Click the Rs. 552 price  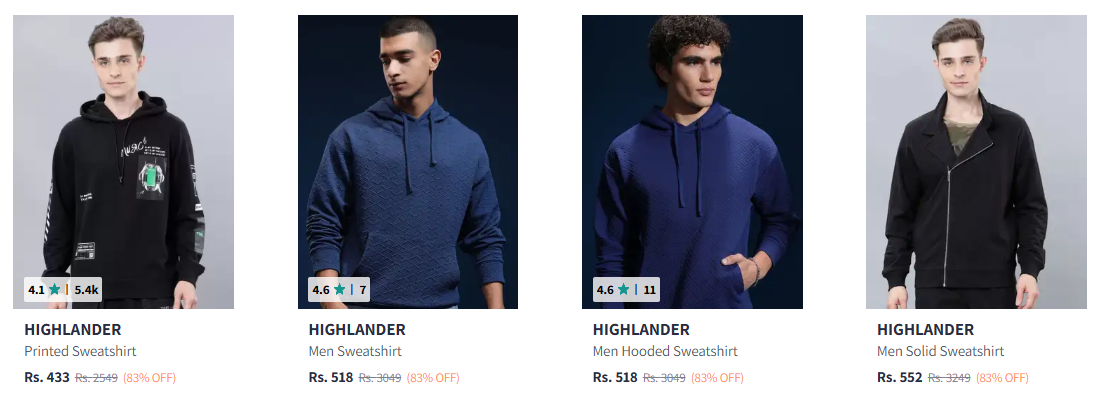pos(900,377)
